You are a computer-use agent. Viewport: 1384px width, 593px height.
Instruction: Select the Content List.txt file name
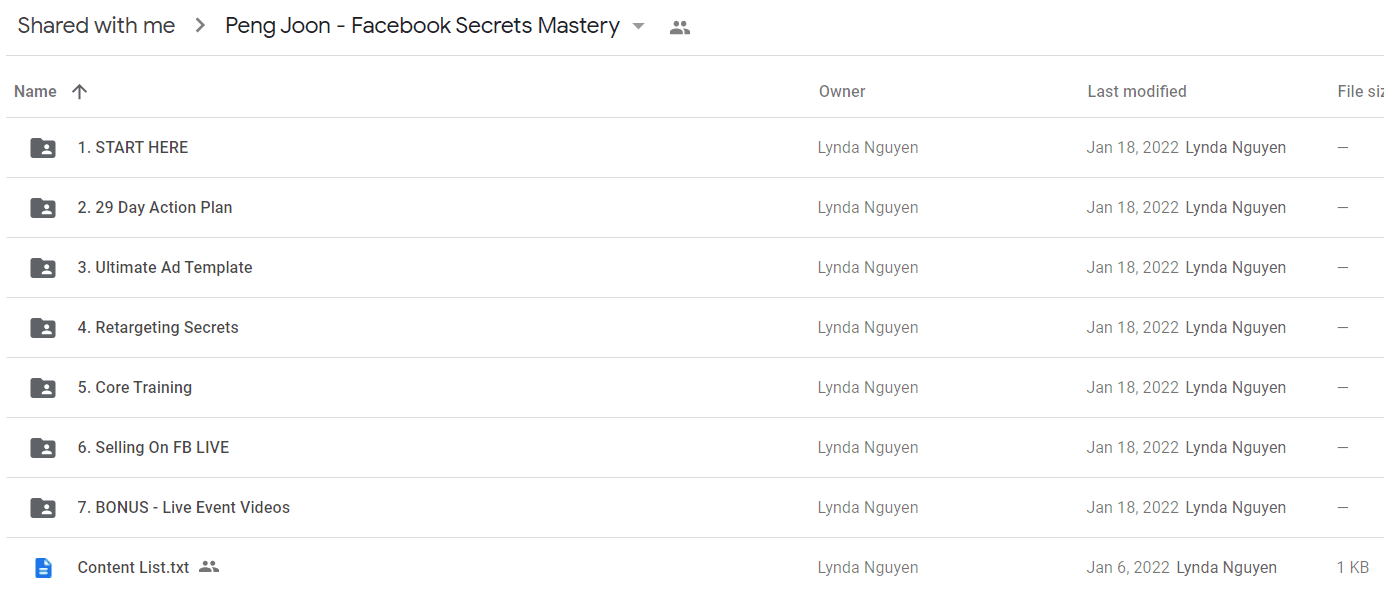coord(133,567)
